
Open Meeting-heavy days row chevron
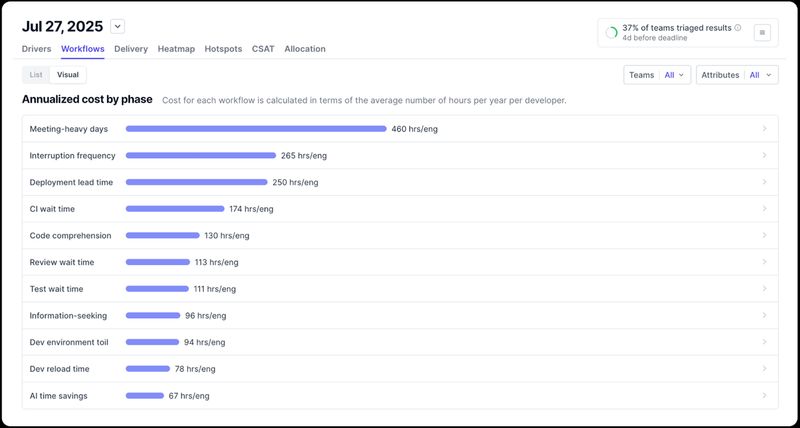point(765,129)
